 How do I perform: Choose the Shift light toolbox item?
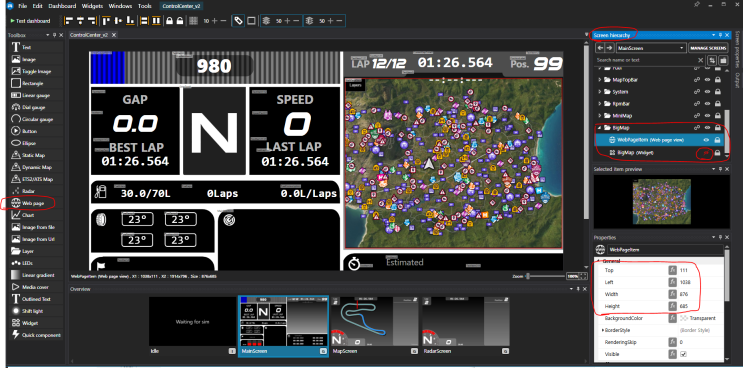click(x=33, y=311)
